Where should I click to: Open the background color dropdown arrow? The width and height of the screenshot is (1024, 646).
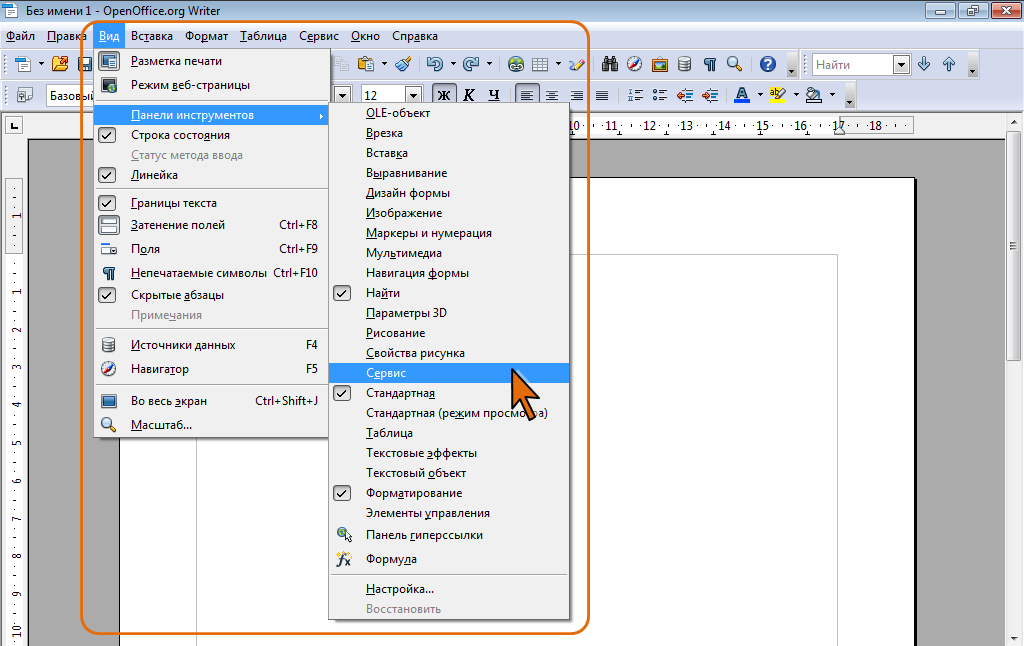pos(832,95)
